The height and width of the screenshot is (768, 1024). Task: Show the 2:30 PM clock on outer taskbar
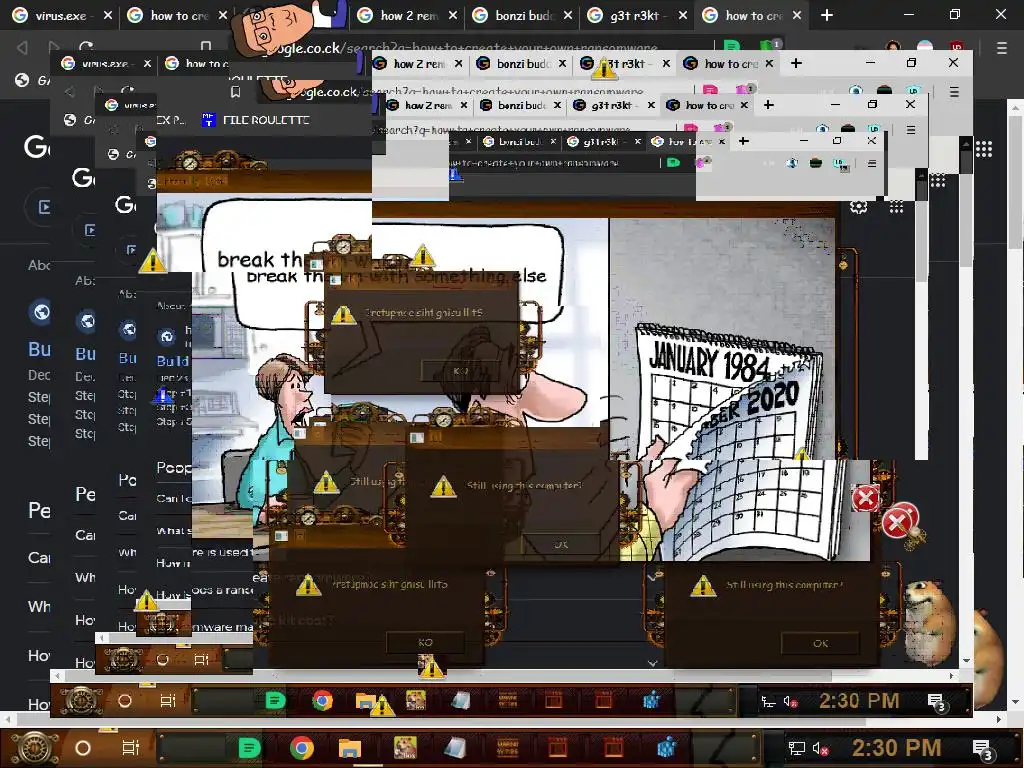point(896,748)
